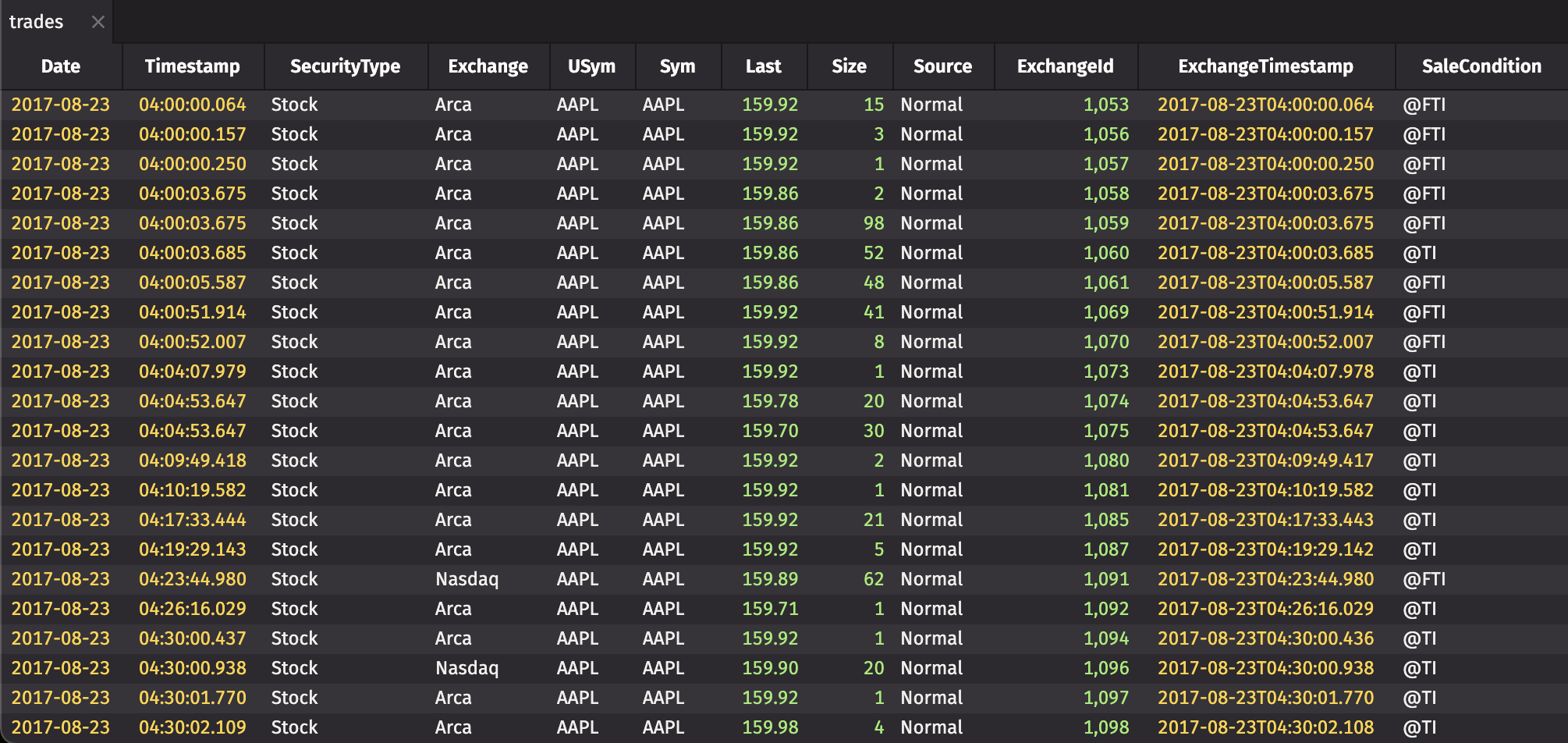This screenshot has height=743, width=1568.
Task: Click the USym column header
Action: (x=591, y=66)
